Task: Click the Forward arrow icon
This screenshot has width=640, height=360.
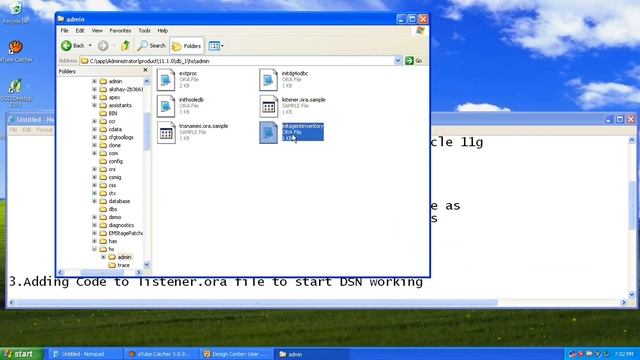Action: [x=103, y=46]
